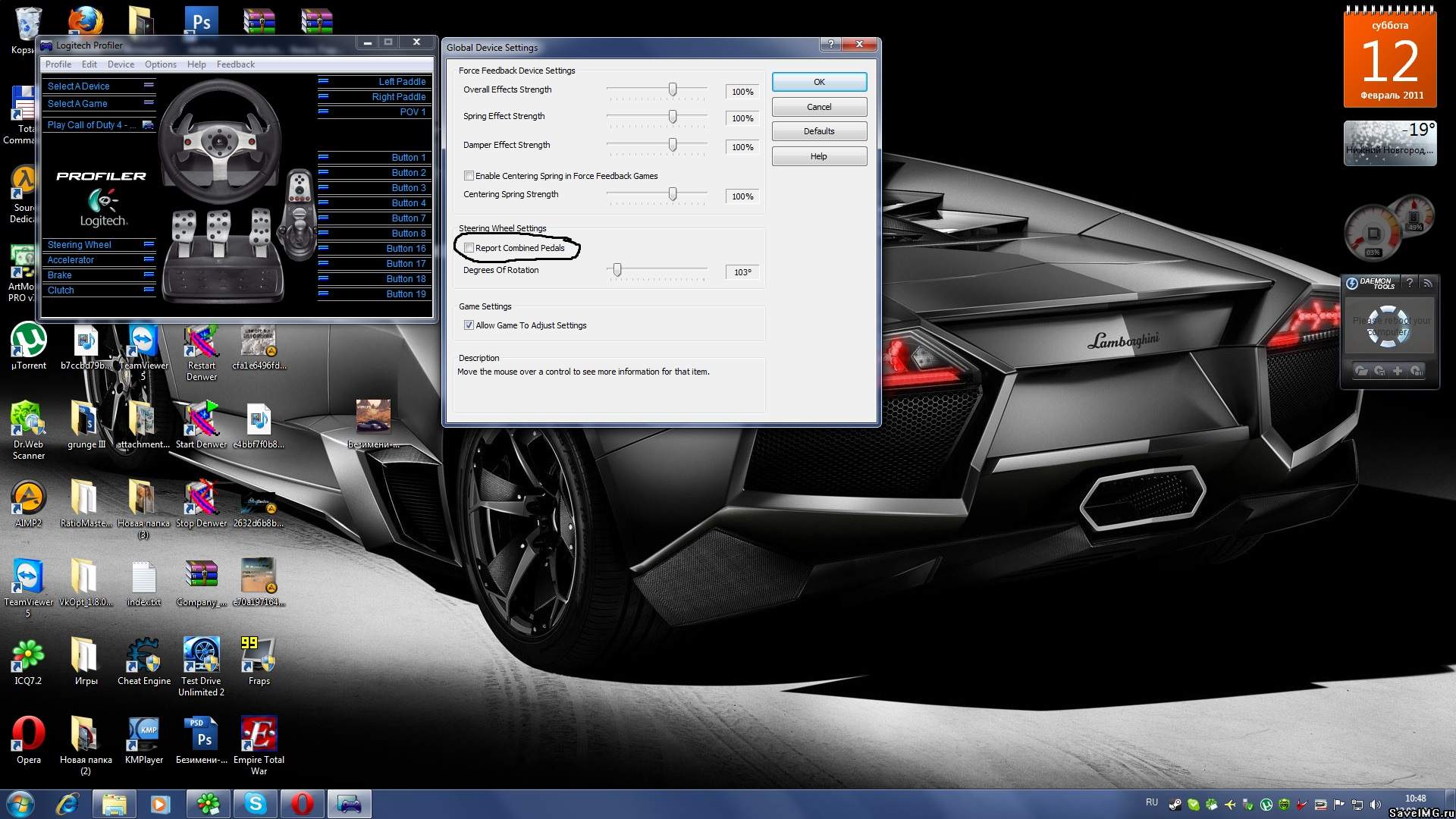Click the weather gadget showing -19°
This screenshot has height=819, width=1456.
click(x=1390, y=143)
